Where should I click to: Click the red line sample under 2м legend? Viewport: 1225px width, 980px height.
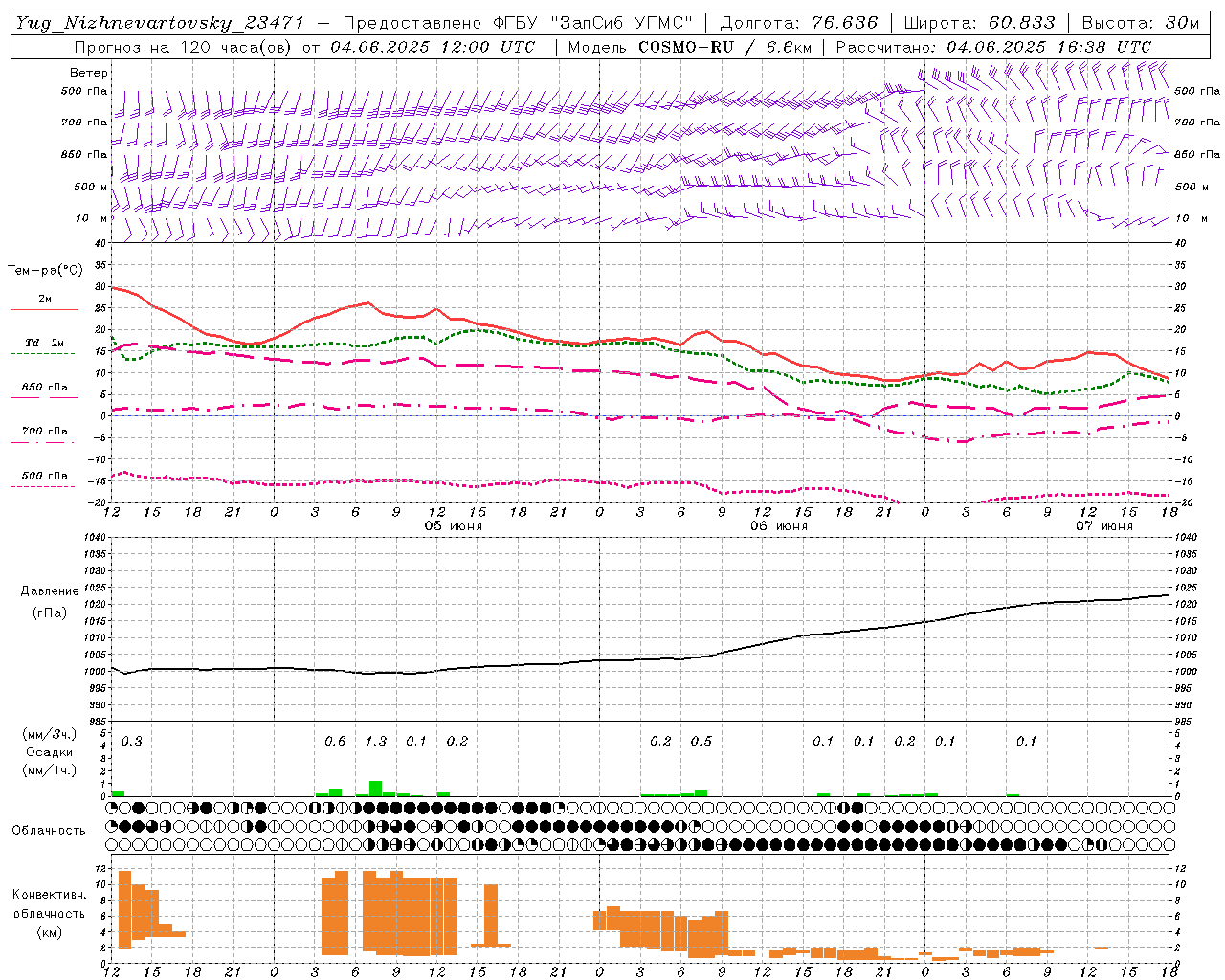[x=45, y=310]
